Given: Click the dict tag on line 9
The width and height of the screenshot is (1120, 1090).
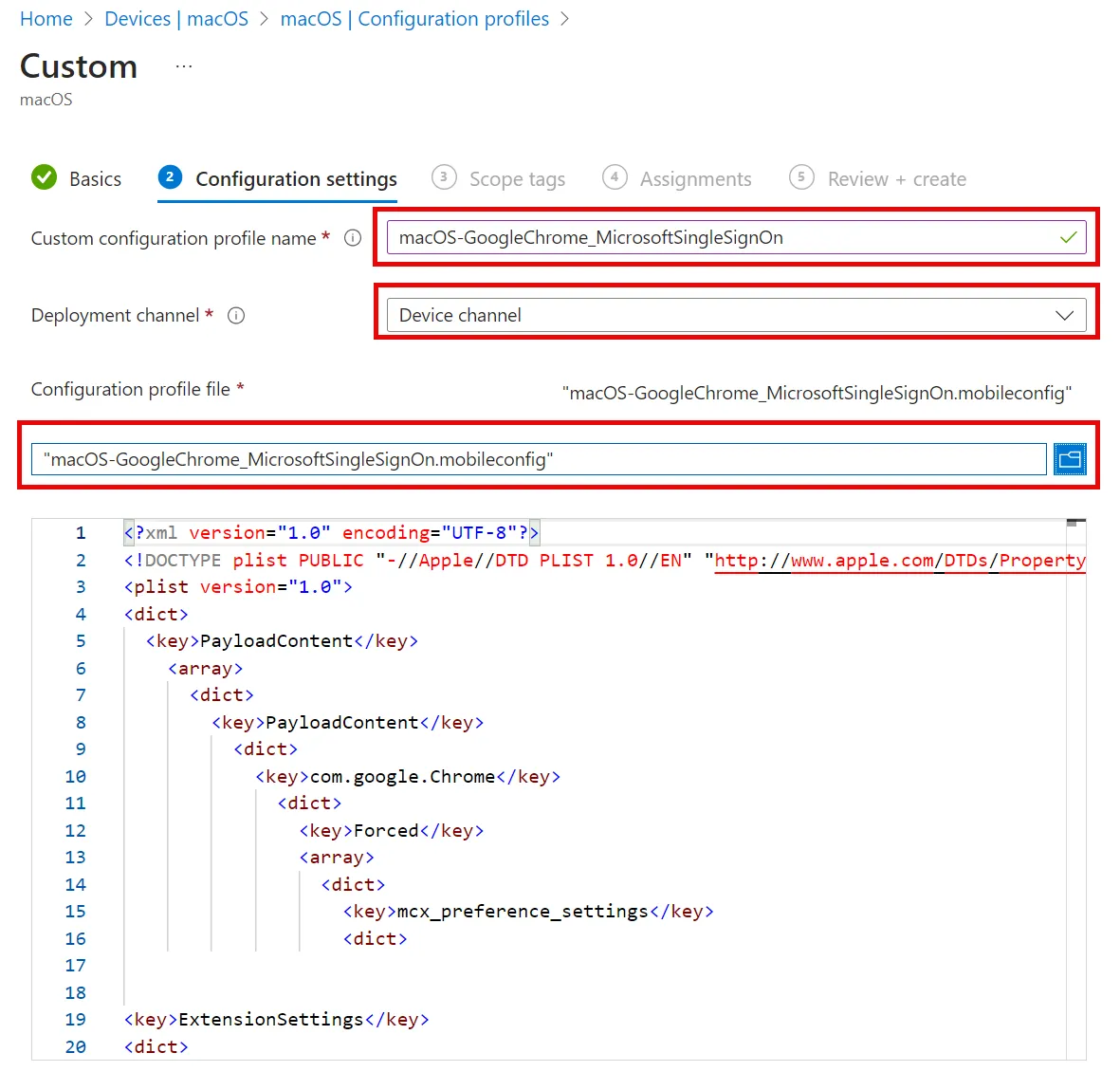Looking at the screenshot, I should pos(265,750).
